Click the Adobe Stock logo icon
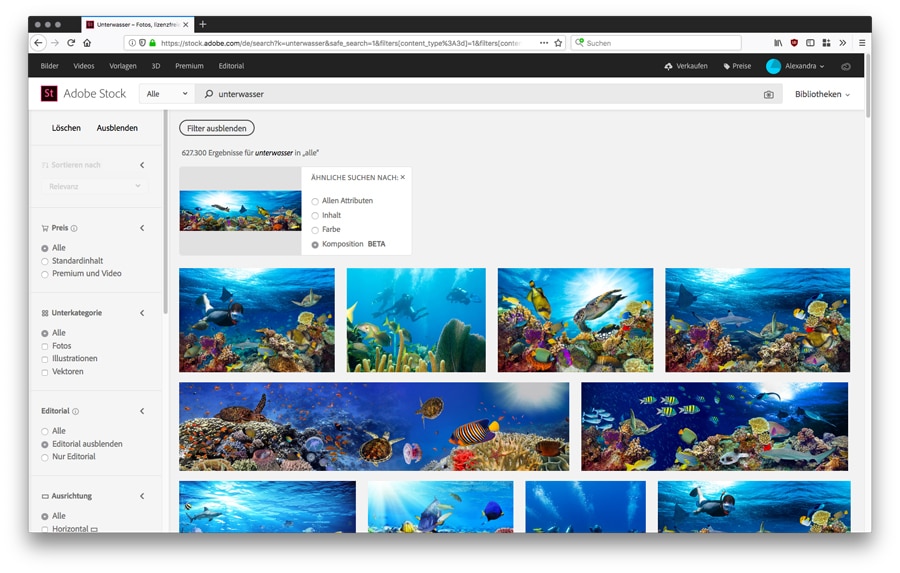This screenshot has height=573, width=900. click(x=49, y=94)
